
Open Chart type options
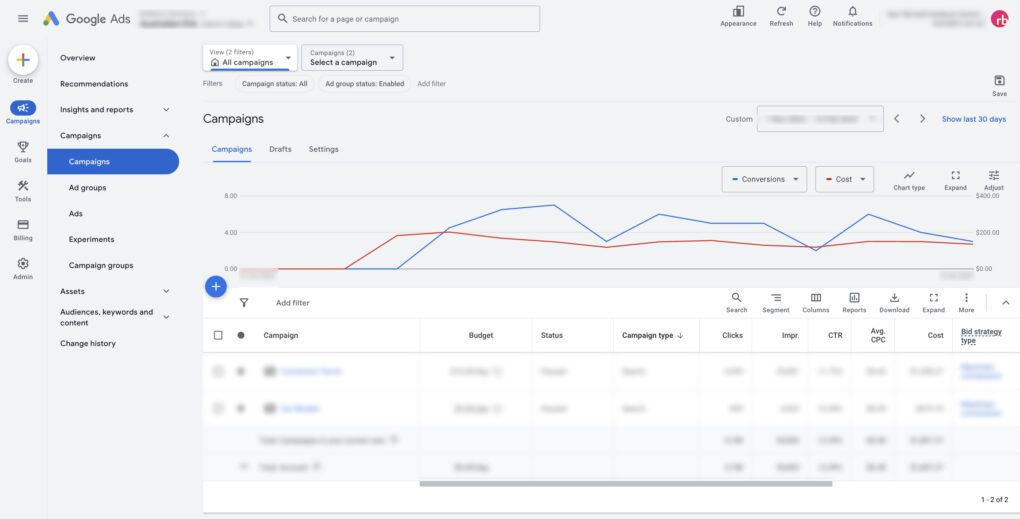tap(909, 180)
